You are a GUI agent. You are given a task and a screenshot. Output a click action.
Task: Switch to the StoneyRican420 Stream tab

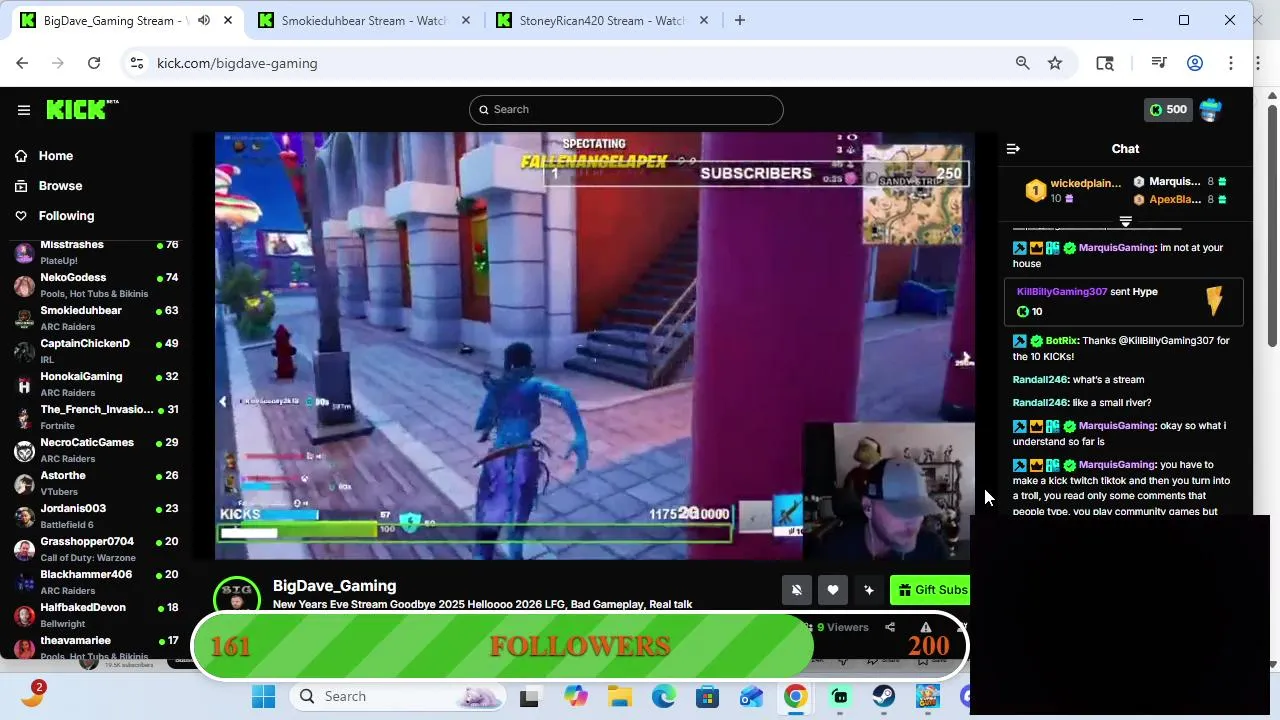tap(601, 20)
